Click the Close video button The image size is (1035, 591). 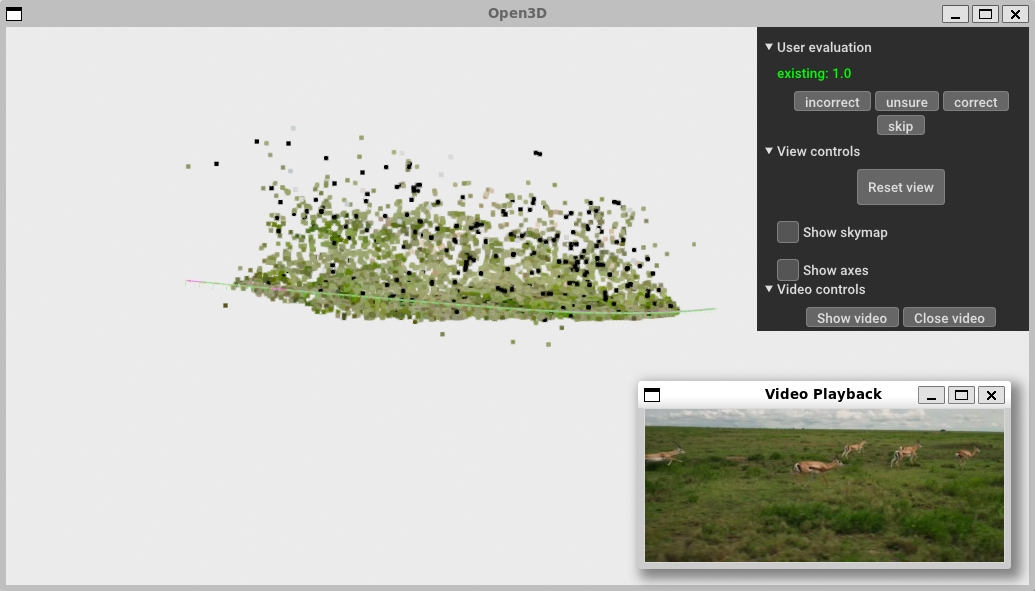[x=949, y=318]
